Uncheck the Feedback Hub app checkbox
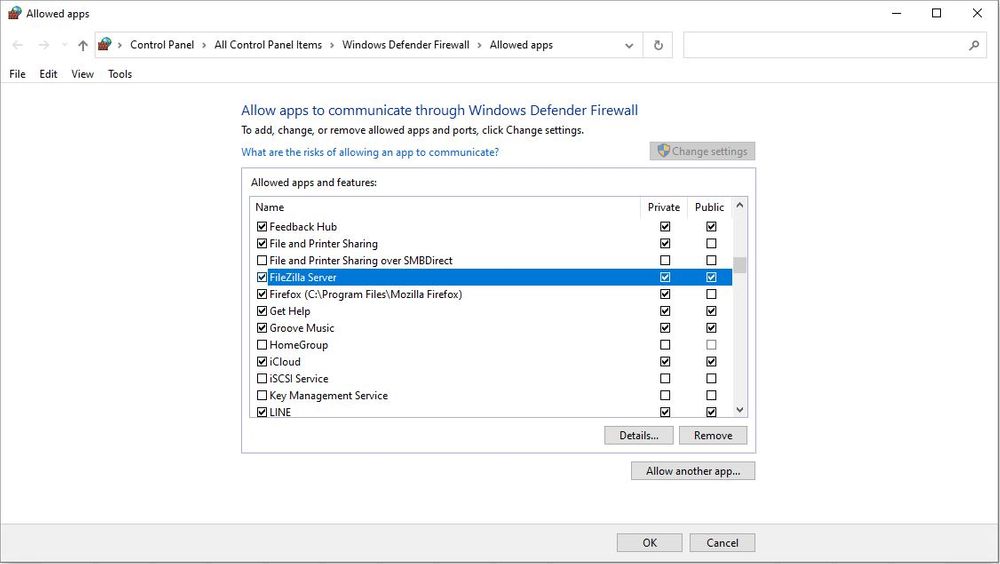The image size is (1000, 564). [263, 227]
